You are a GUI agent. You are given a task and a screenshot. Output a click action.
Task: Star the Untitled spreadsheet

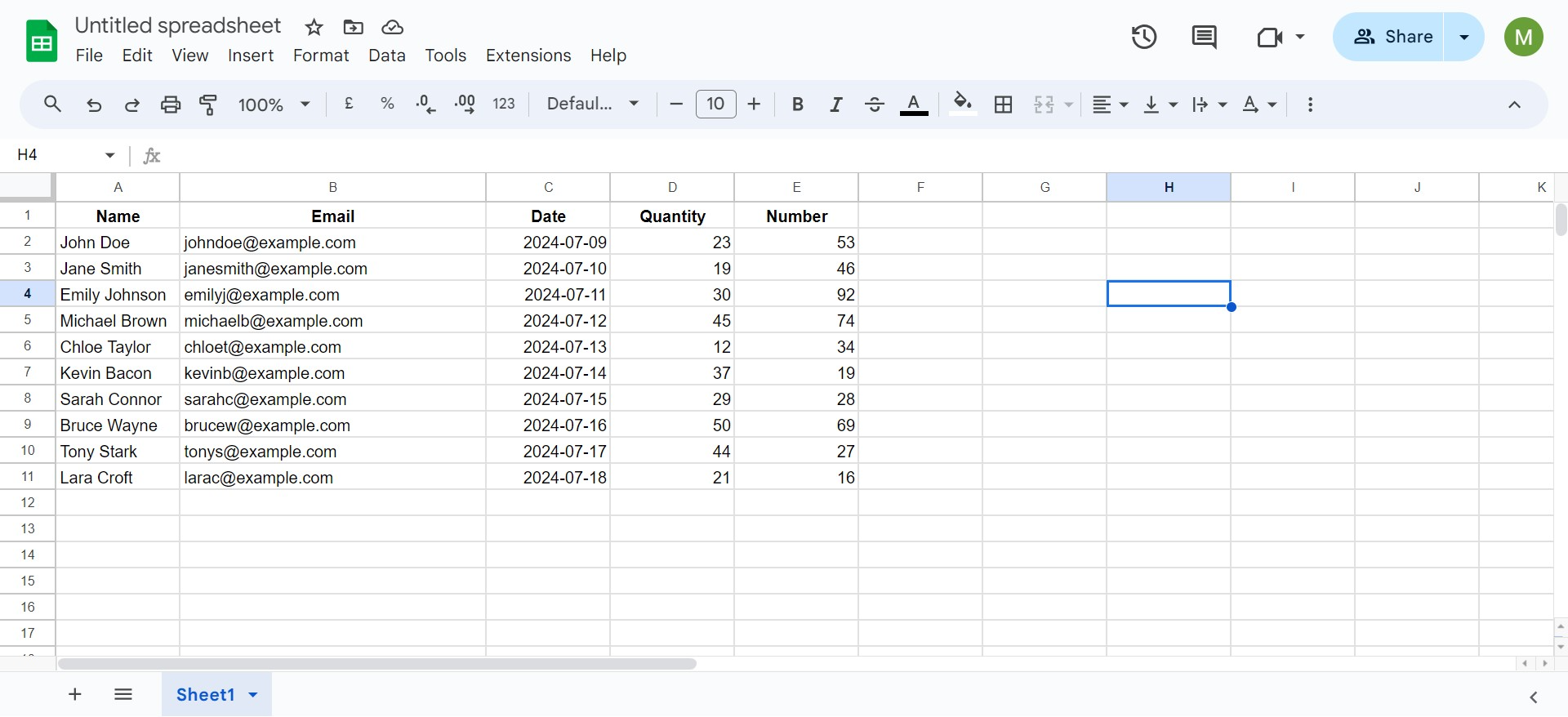[x=314, y=27]
